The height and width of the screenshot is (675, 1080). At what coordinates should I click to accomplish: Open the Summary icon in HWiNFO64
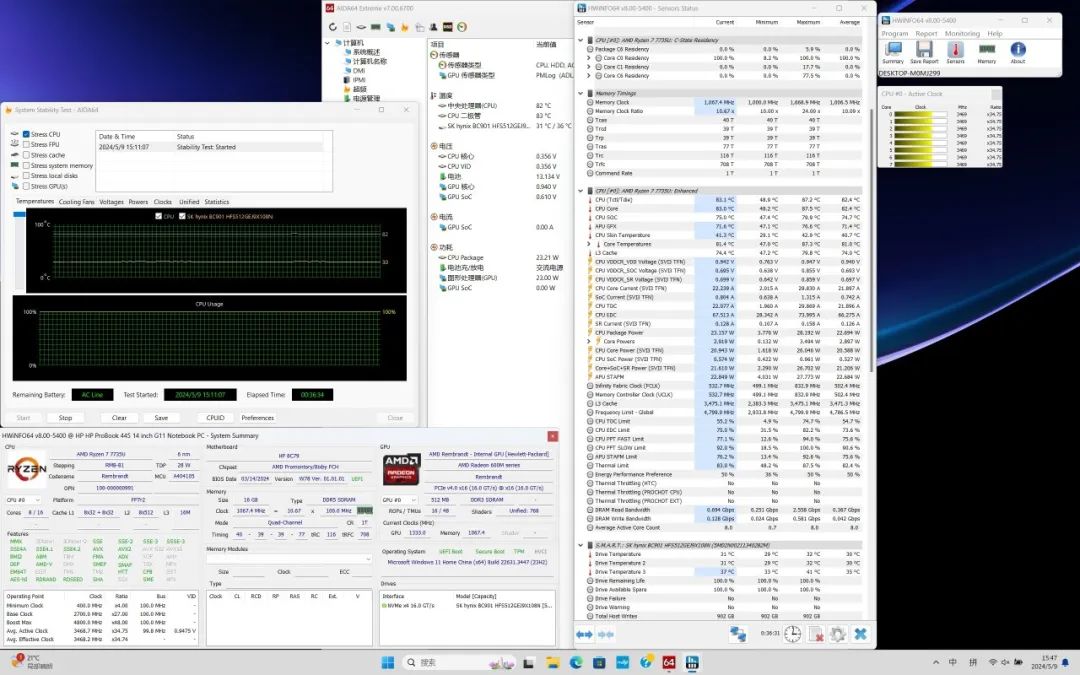(x=892, y=51)
